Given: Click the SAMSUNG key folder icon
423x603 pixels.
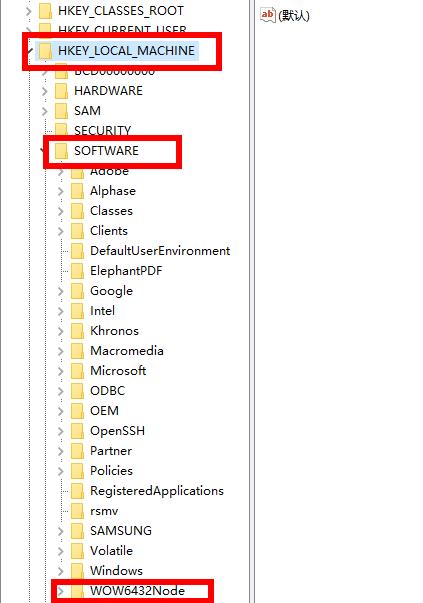Looking at the screenshot, I should [77, 531].
